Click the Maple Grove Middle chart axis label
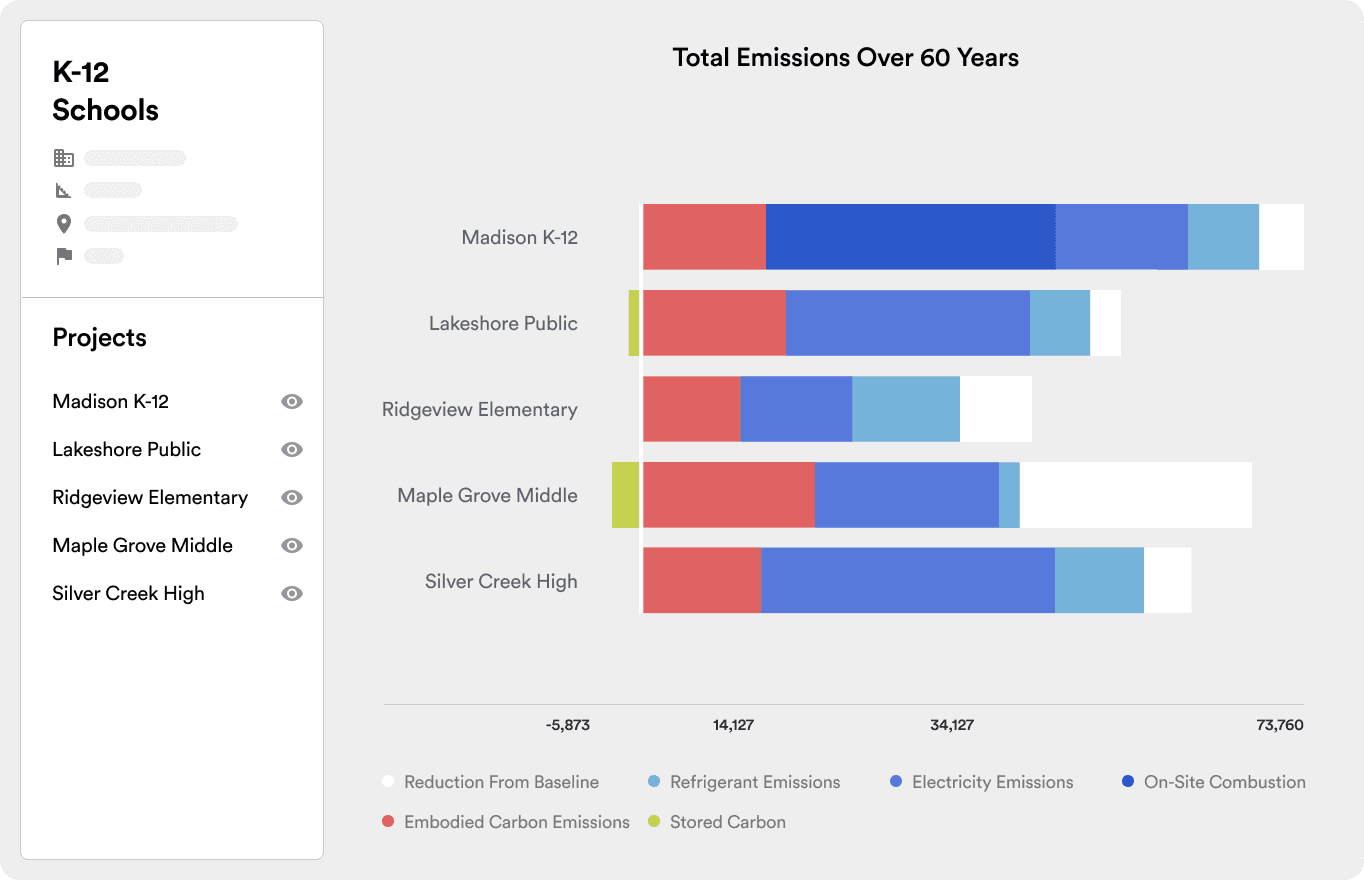This screenshot has width=1364, height=880. [487, 495]
